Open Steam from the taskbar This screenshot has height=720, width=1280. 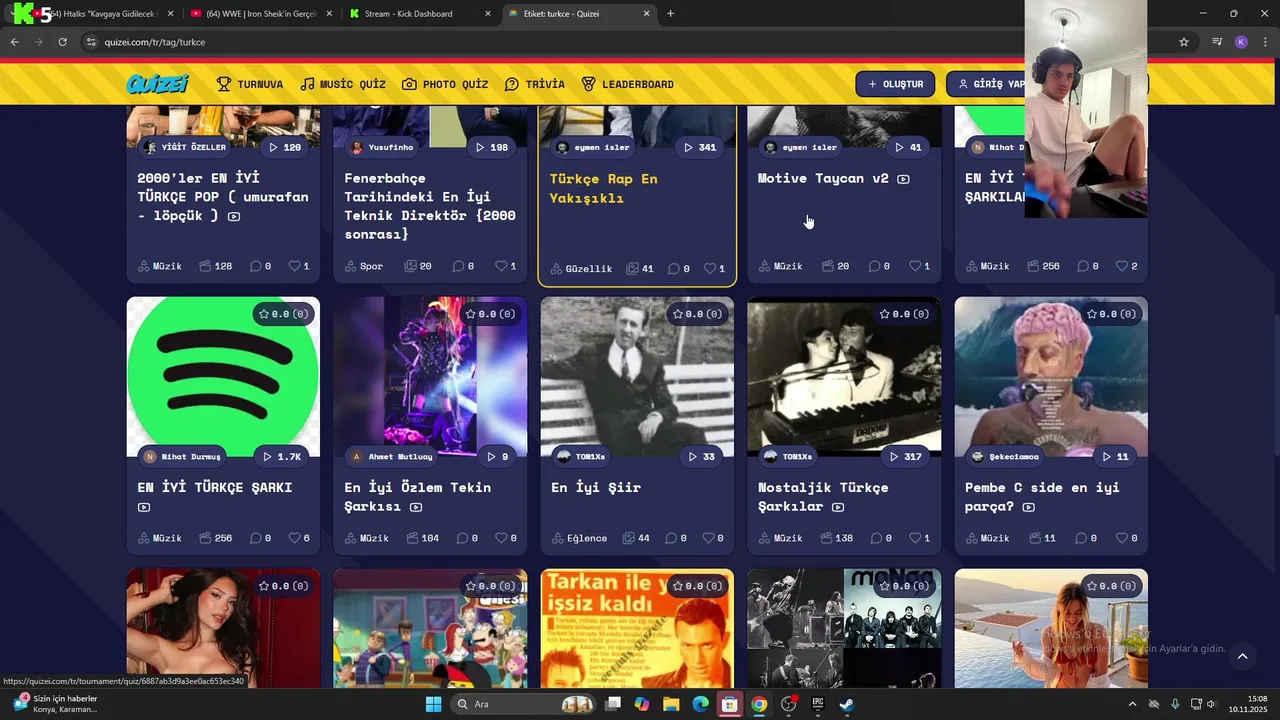[846, 704]
